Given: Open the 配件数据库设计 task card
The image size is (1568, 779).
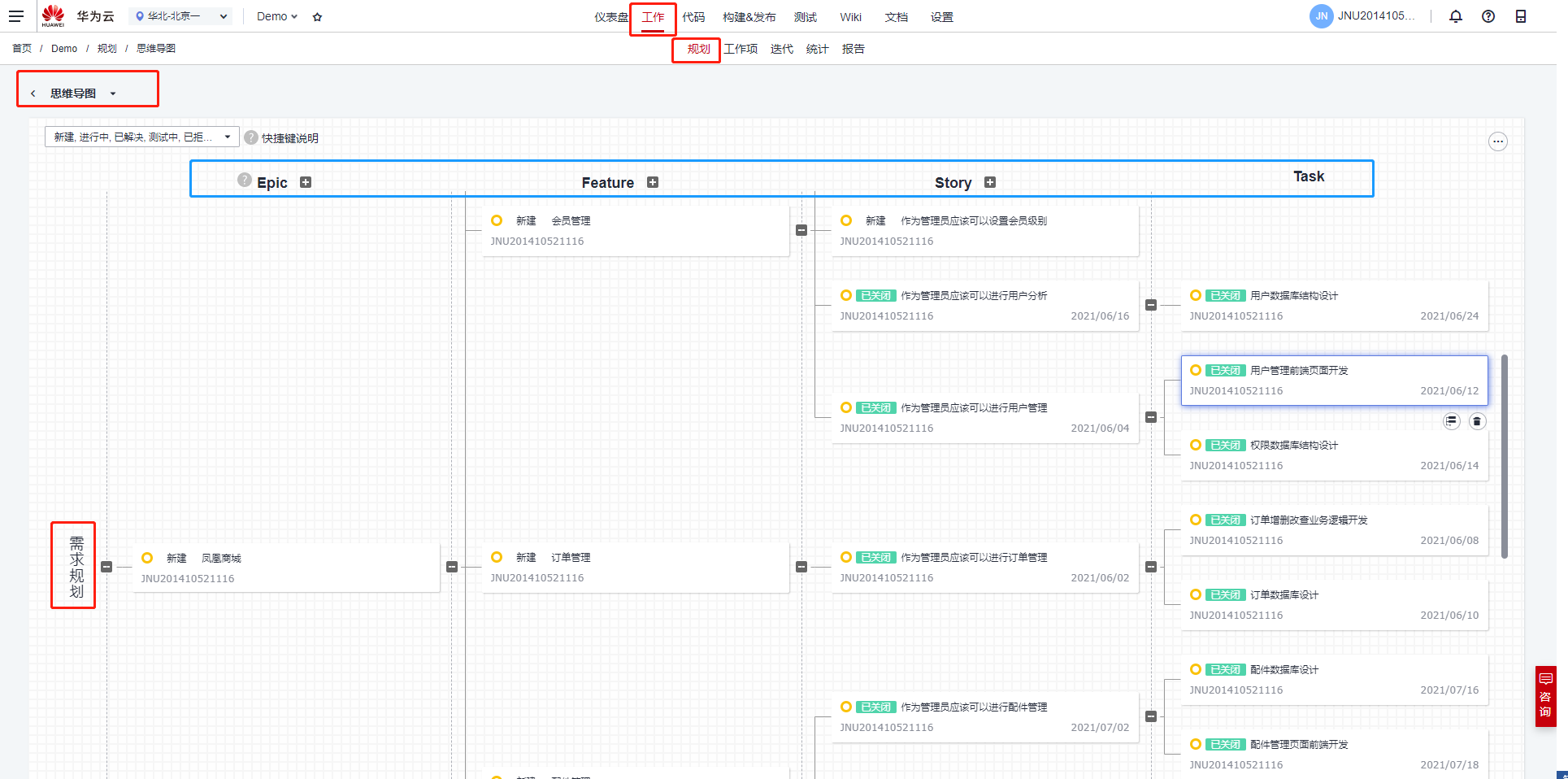Looking at the screenshot, I should tap(1335, 680).
